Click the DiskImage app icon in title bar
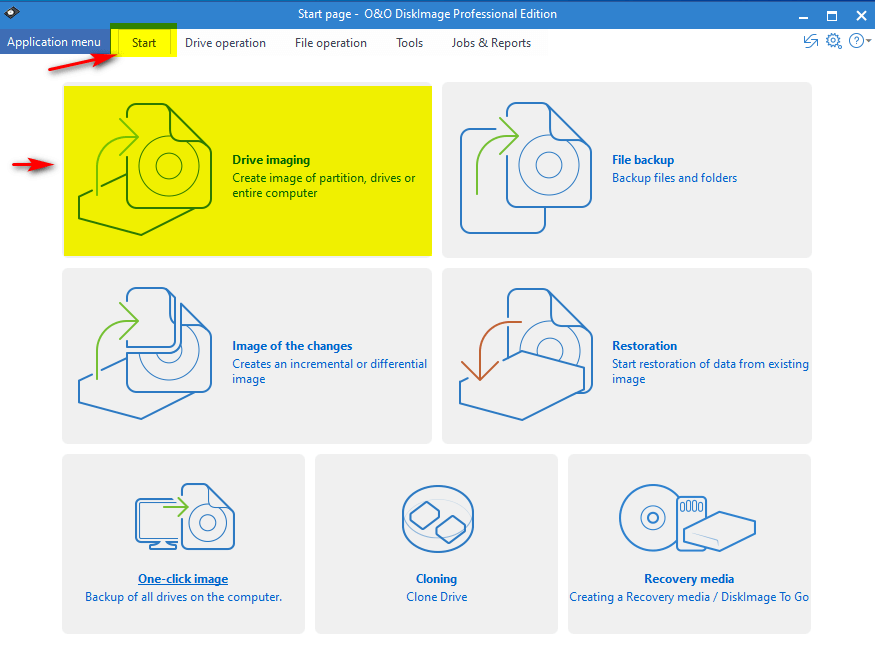 pos(11,12)
